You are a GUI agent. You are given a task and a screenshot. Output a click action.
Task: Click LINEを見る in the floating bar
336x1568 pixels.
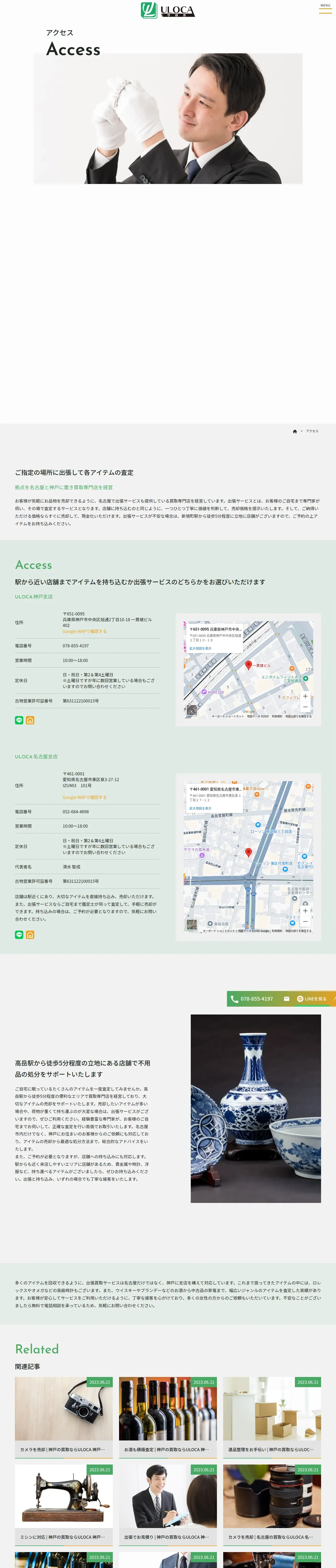(x=312, y=999)
